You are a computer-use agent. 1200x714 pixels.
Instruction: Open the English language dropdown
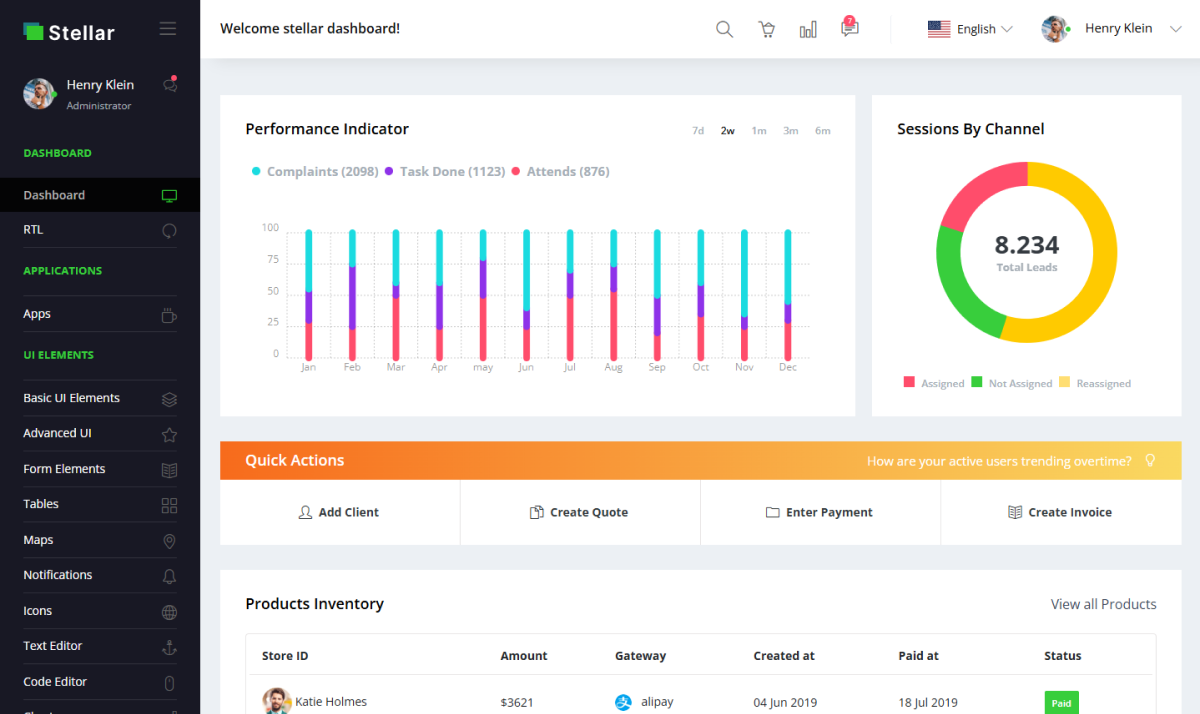[x=970, y=29]
